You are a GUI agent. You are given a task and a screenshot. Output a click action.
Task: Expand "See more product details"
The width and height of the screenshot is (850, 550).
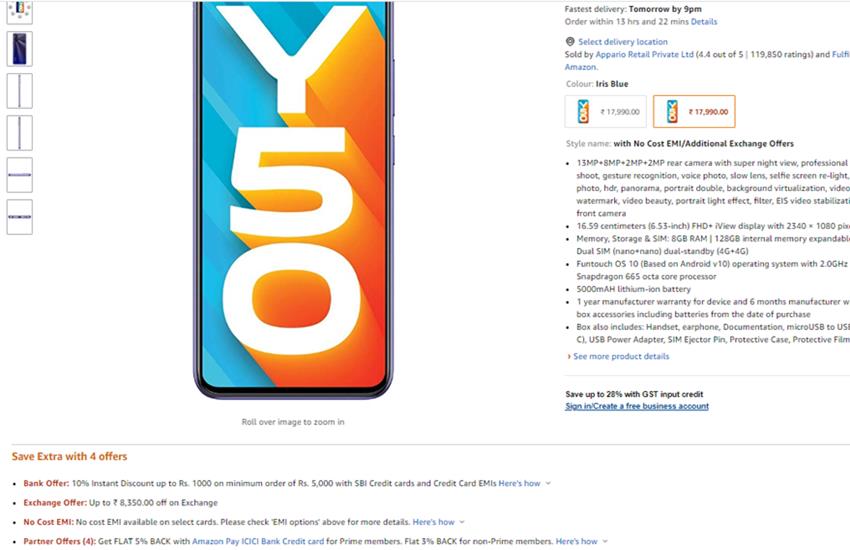click(620, 356)
